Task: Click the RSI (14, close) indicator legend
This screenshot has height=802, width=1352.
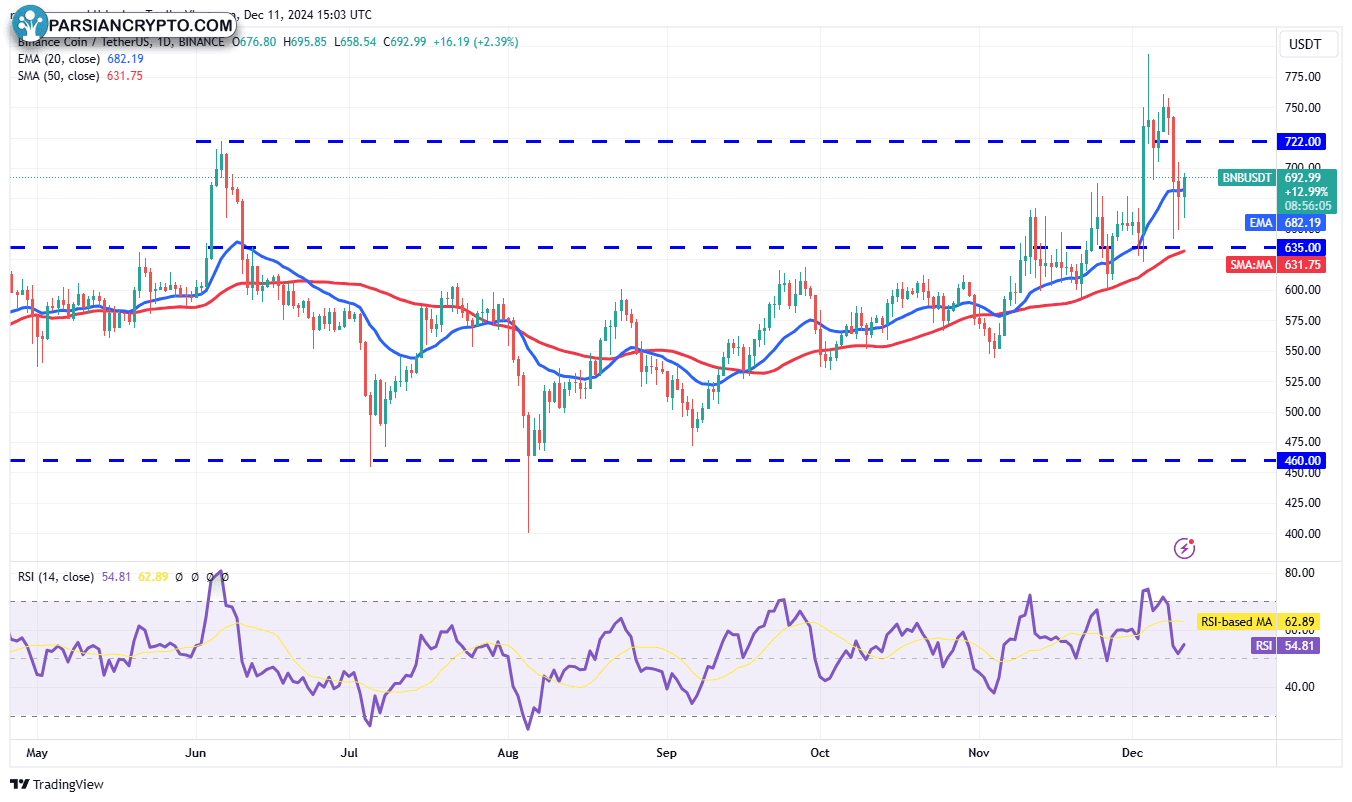Action: tap(56, 577)
